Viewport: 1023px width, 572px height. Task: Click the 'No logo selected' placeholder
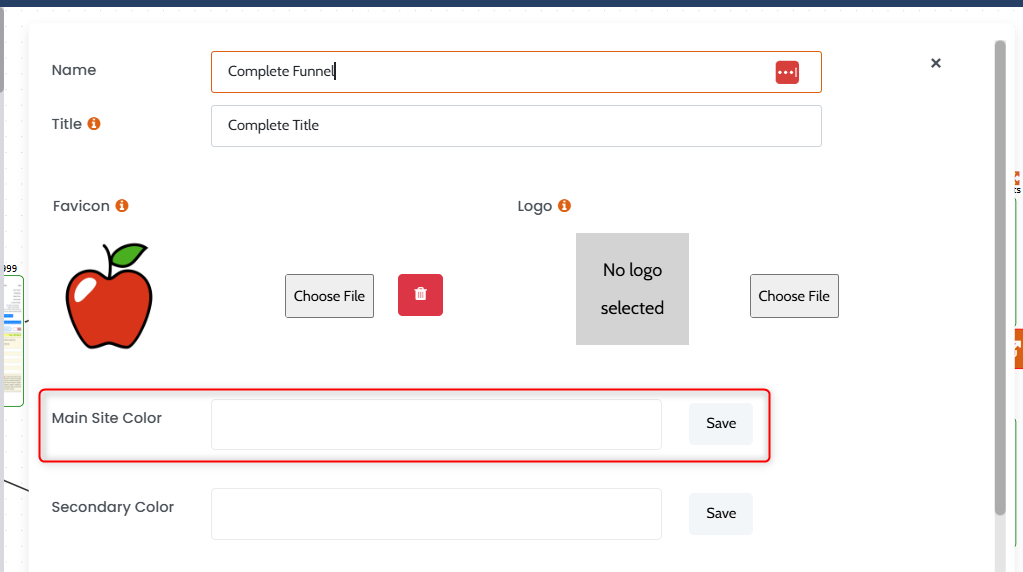tap(632, 289)
